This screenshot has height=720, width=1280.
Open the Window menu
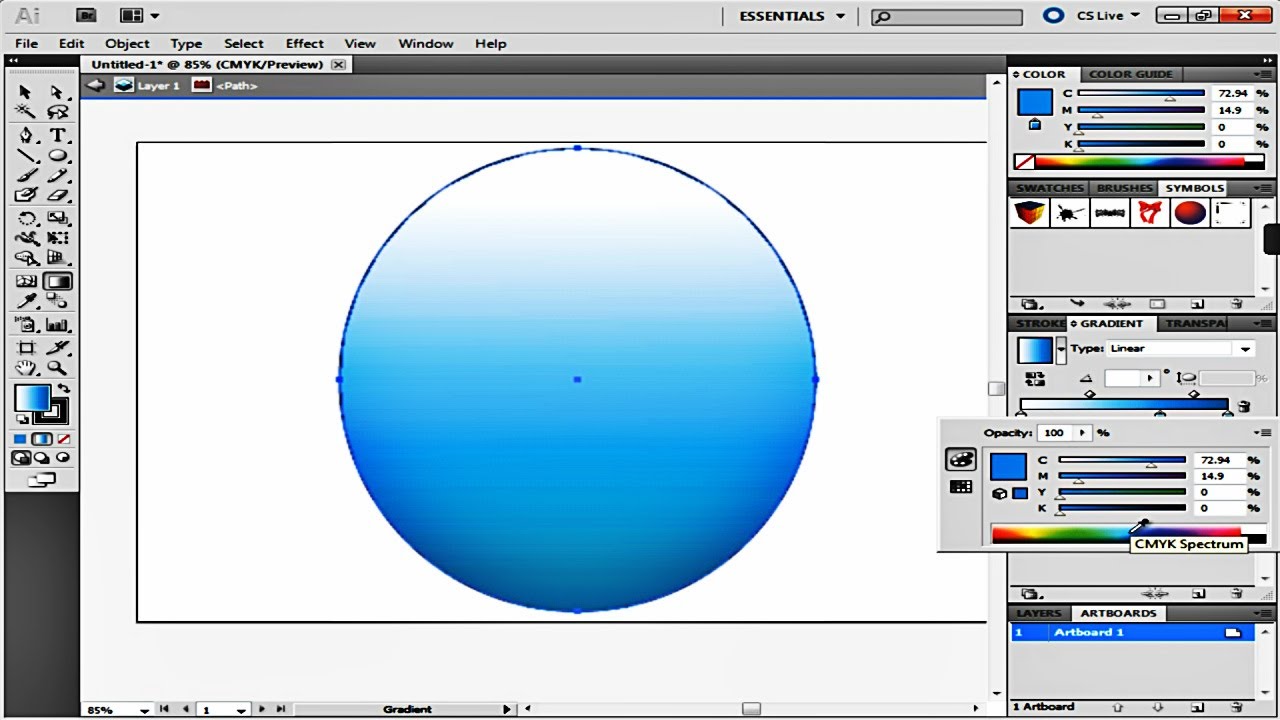(425, 43)
